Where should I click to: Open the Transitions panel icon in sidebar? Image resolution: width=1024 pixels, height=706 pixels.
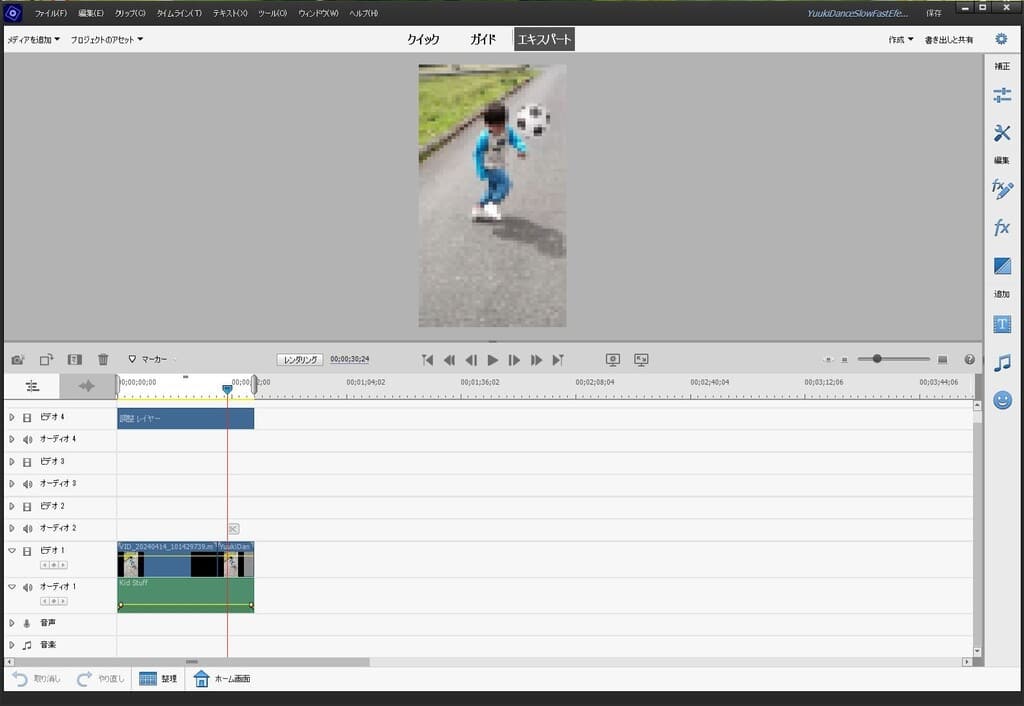pos(1001,266)
